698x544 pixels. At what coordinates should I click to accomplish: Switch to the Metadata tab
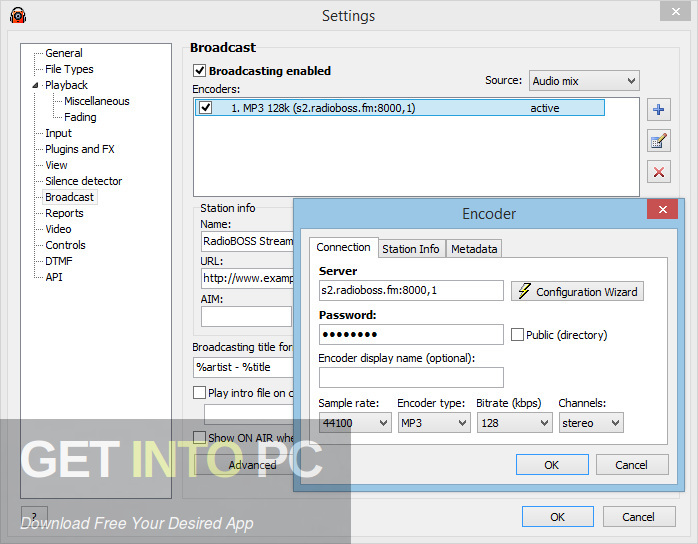click(x=474, y=249)
